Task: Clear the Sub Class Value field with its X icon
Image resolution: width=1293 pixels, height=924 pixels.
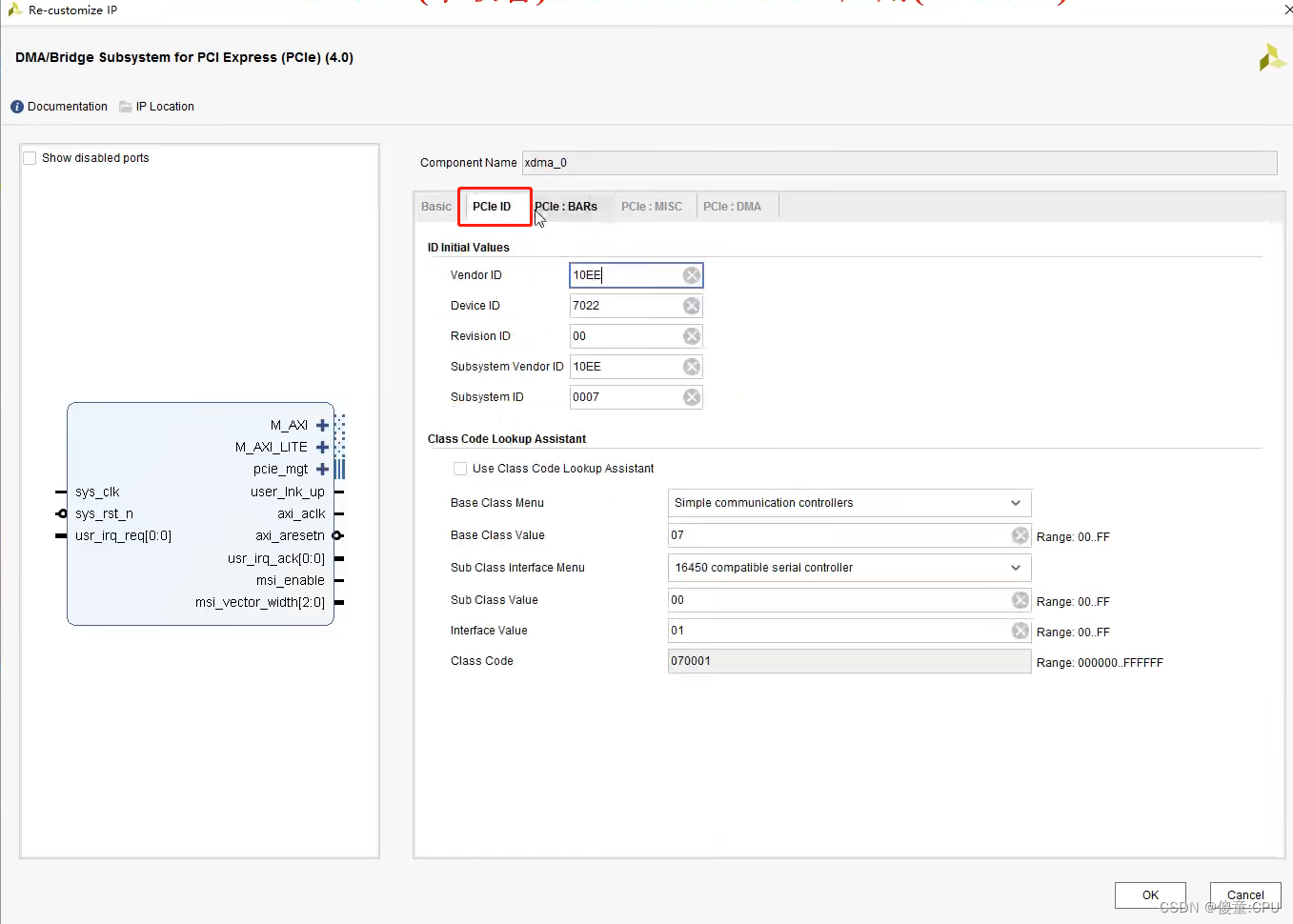Action: pyautogui.click(x=1020, y=600)
